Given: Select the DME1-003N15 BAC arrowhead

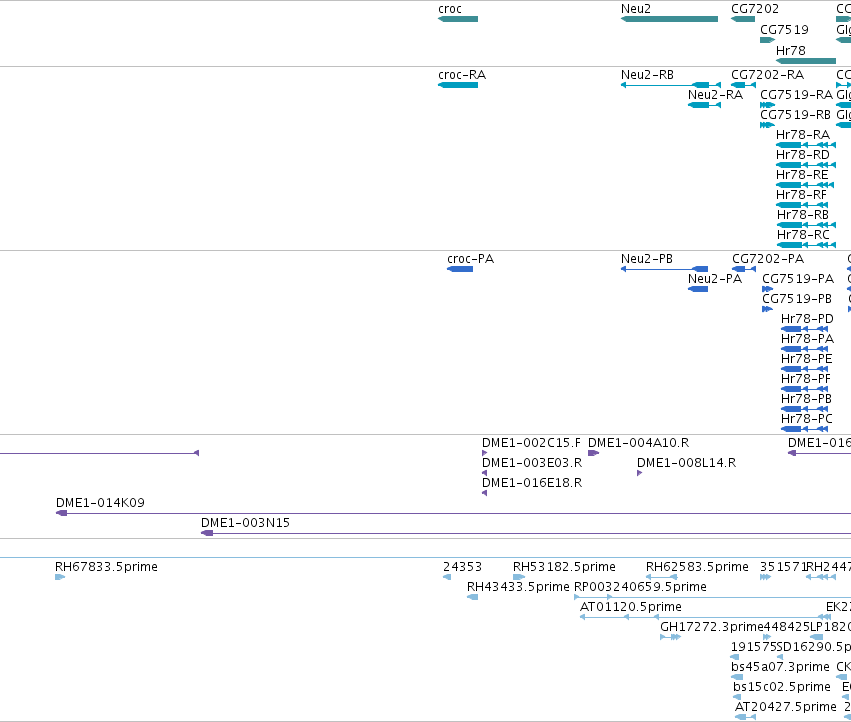Looking at the screenshot, I should pos(207,533).
